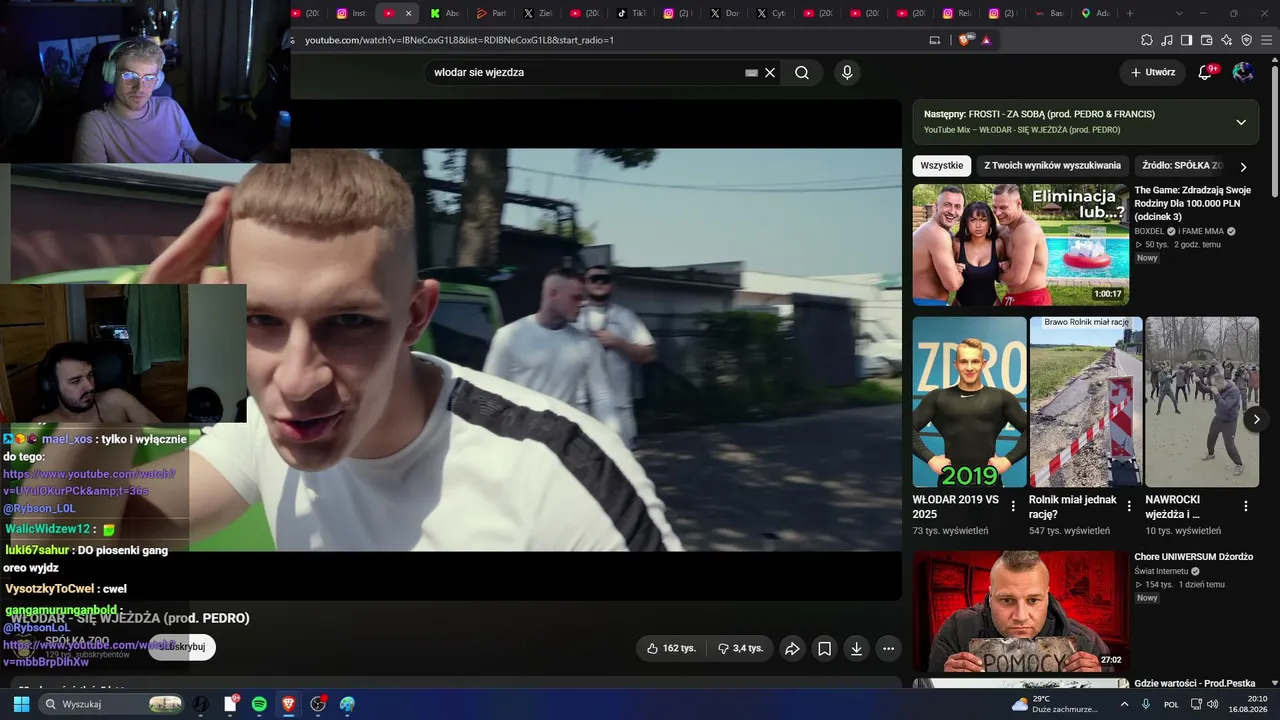
Task: Open Chore UNIWERSUM Dżordżo video title
Action: click(1193, 557)
